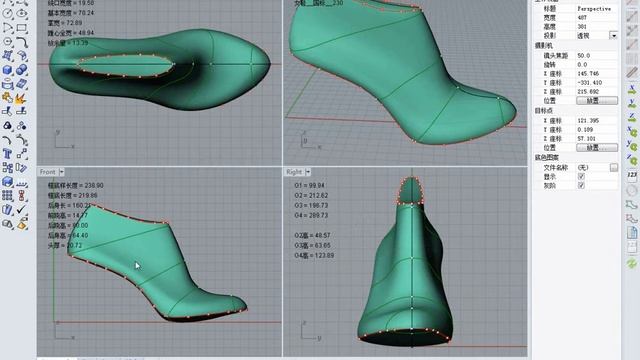Click the 标题 value Perspective
Image resolution: width=640 pixels, height=360 pixels.
594,9
